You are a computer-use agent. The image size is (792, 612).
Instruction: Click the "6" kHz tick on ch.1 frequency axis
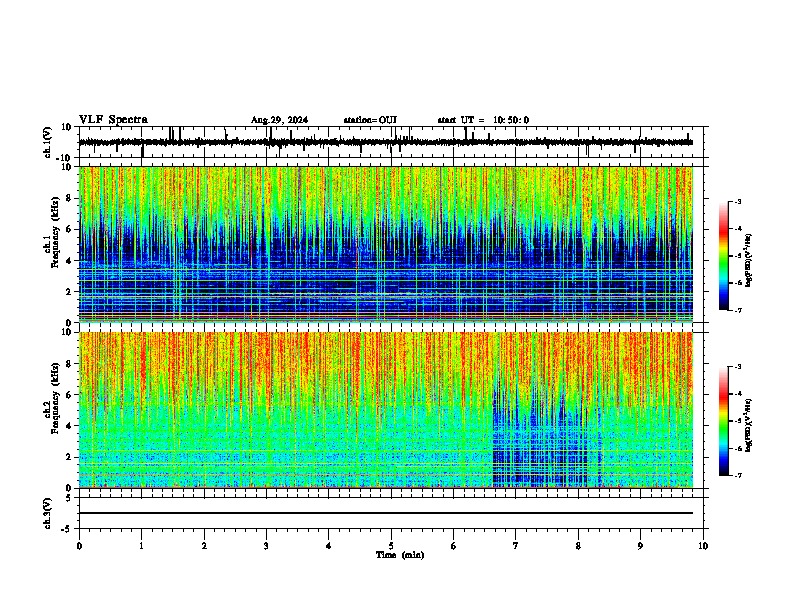pyautogui.click(x=70, y=229)
